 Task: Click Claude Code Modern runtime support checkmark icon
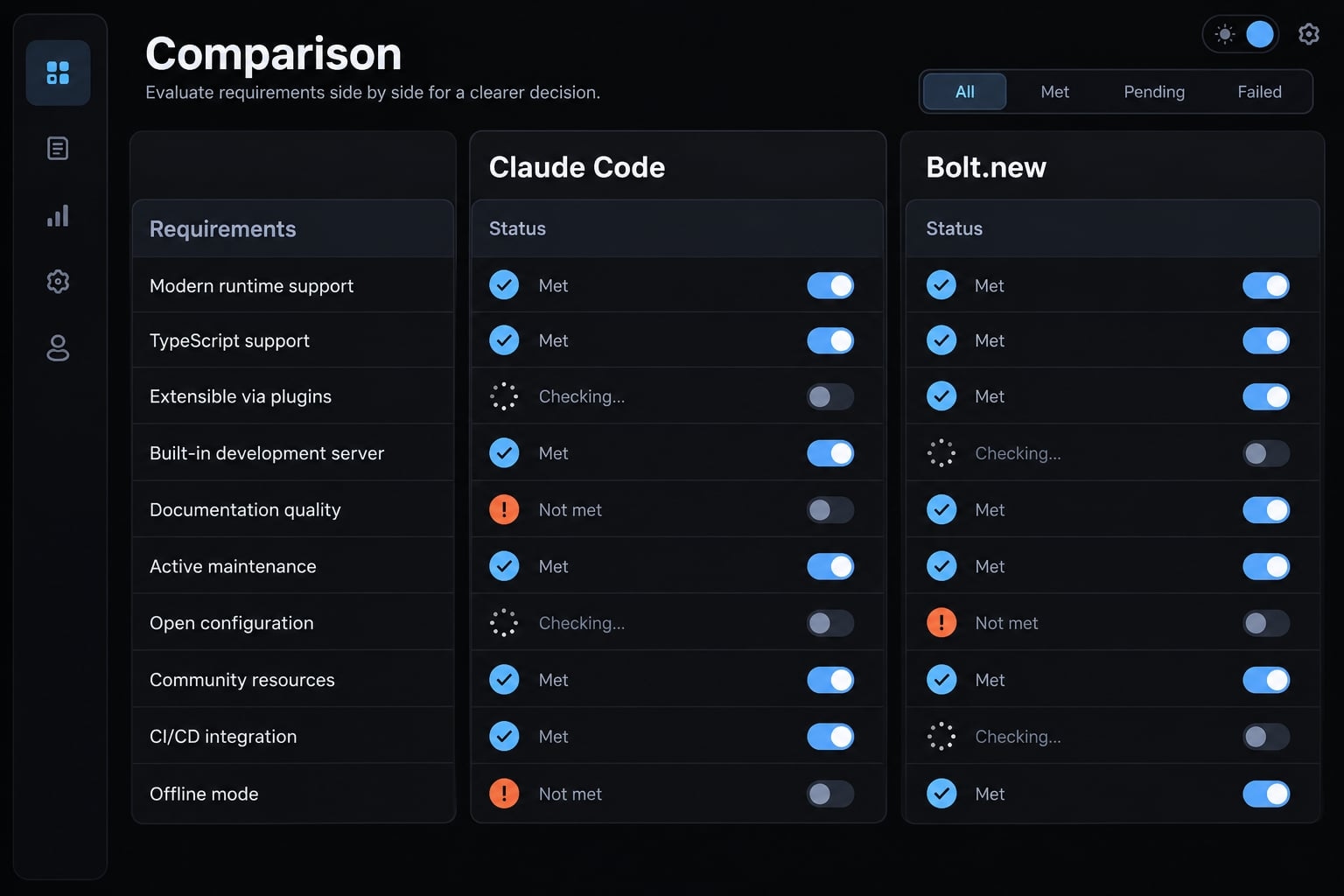point(504,285)
